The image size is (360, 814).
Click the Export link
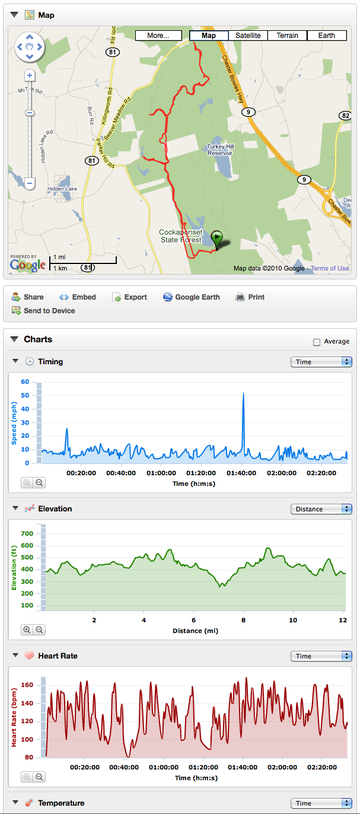(136, 297)
